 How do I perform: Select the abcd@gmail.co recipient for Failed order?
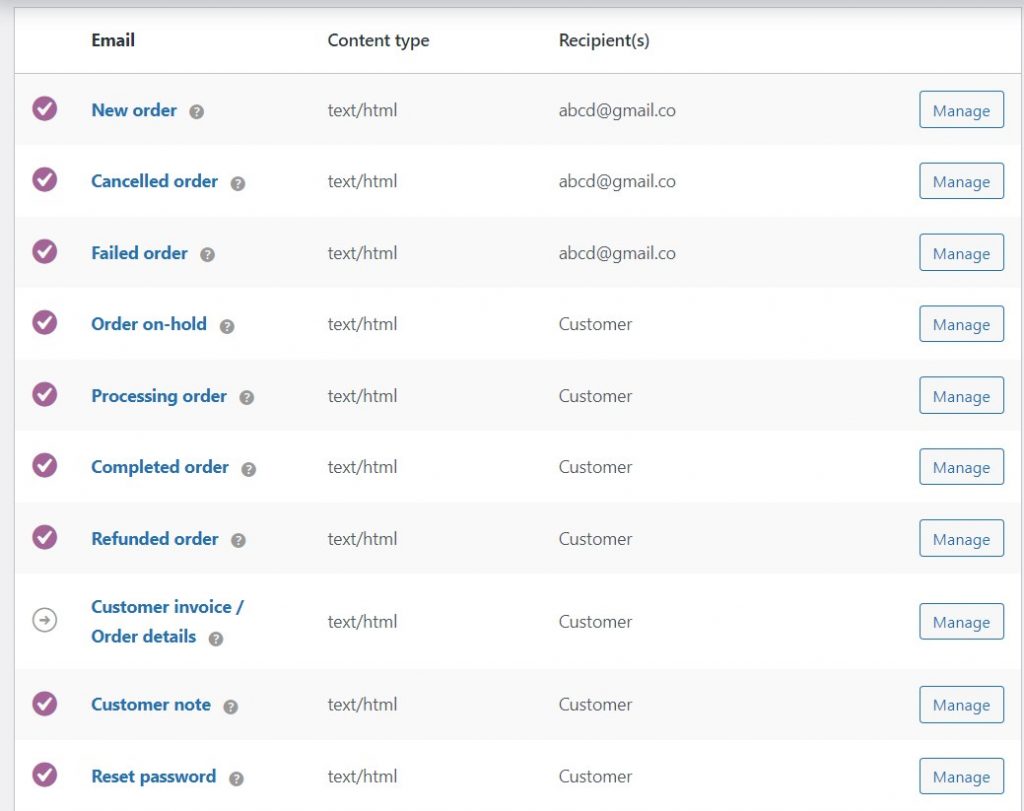[617, 253]
